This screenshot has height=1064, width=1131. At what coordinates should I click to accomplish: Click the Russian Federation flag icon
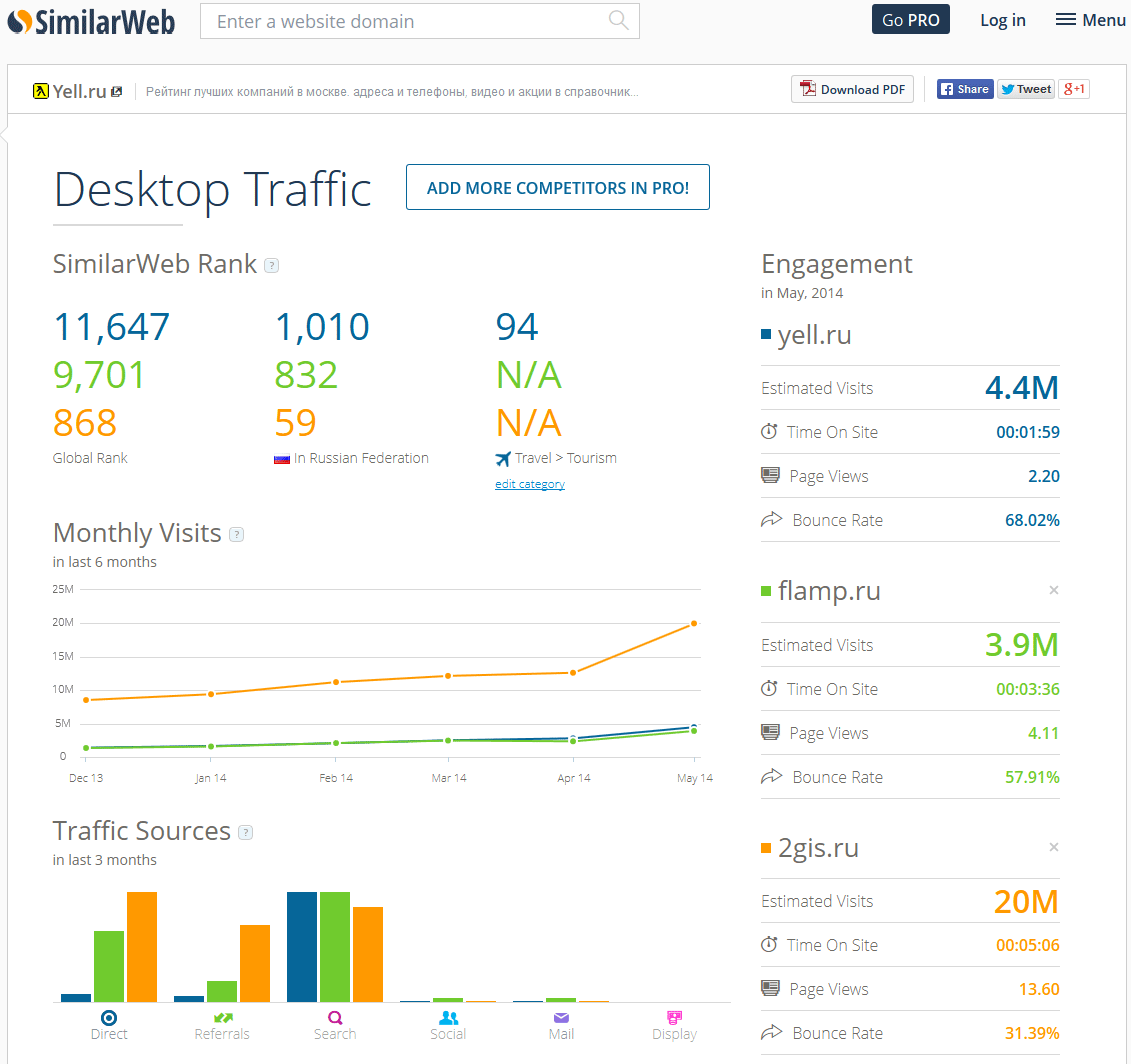(282, 459)
